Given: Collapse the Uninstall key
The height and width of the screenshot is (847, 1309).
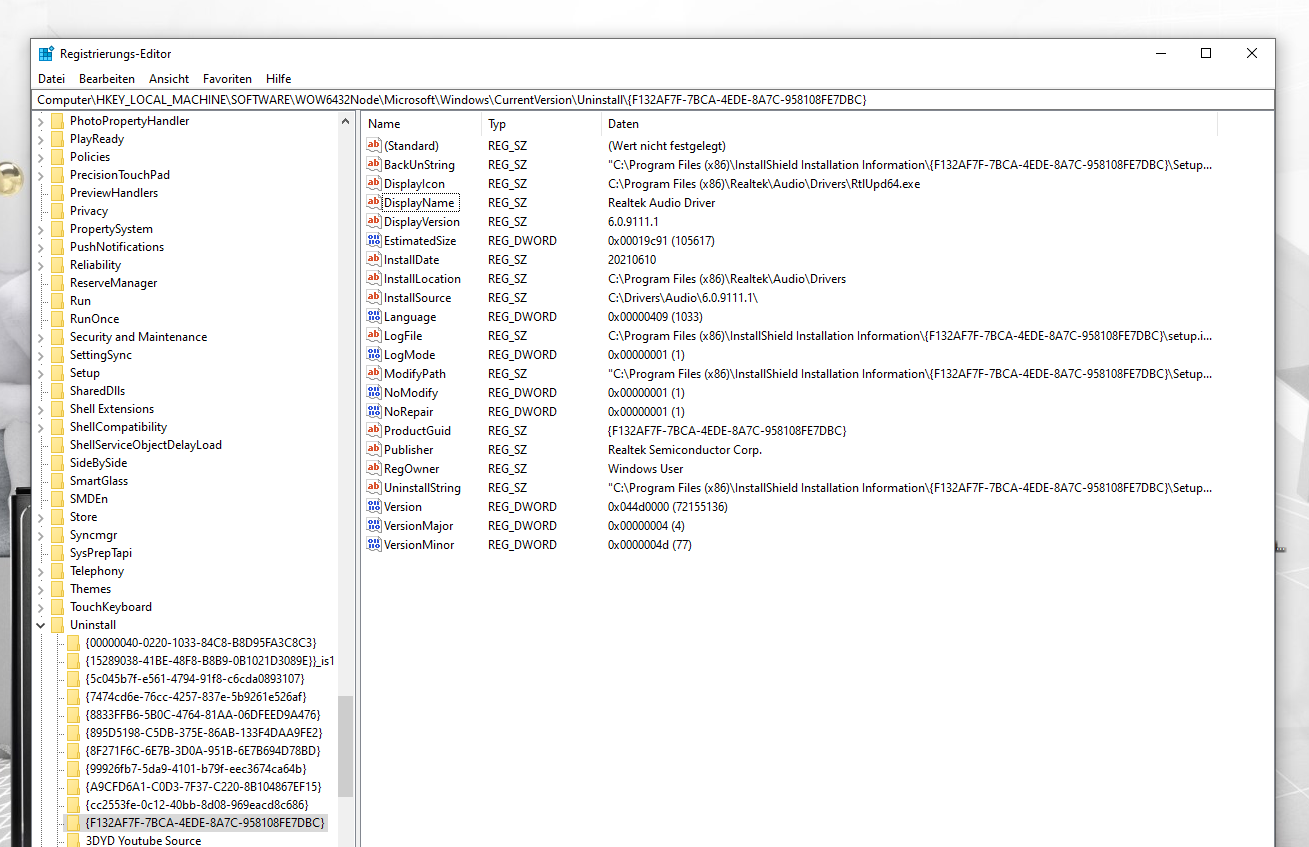Looking at the screenshot, I should click(x=41, y=625).
